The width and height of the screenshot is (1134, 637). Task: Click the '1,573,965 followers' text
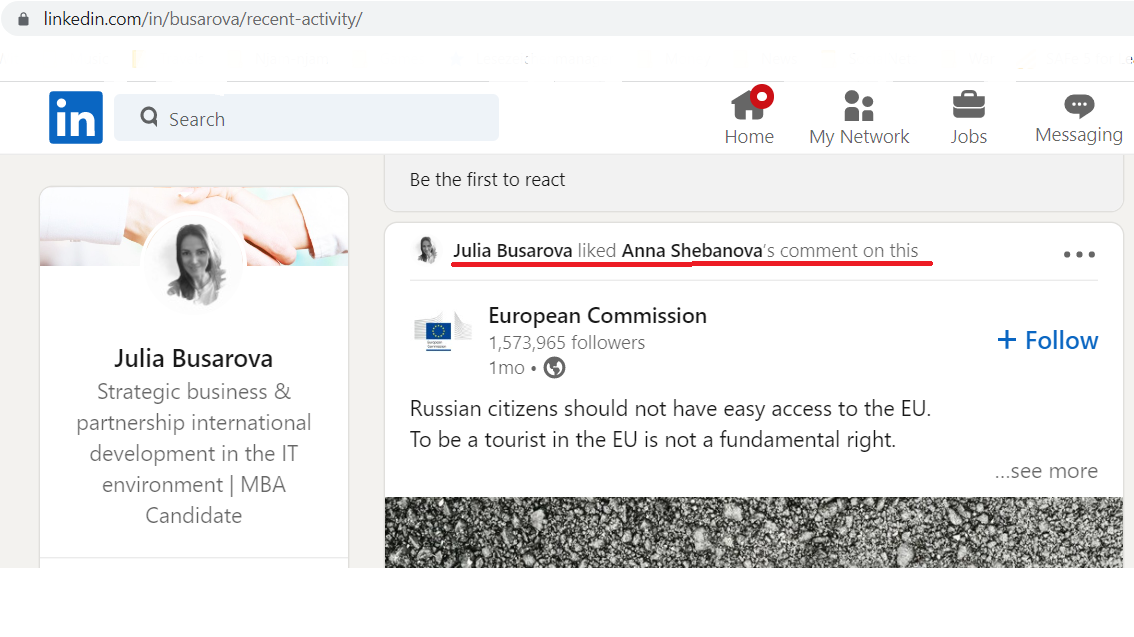click(566, 343)
